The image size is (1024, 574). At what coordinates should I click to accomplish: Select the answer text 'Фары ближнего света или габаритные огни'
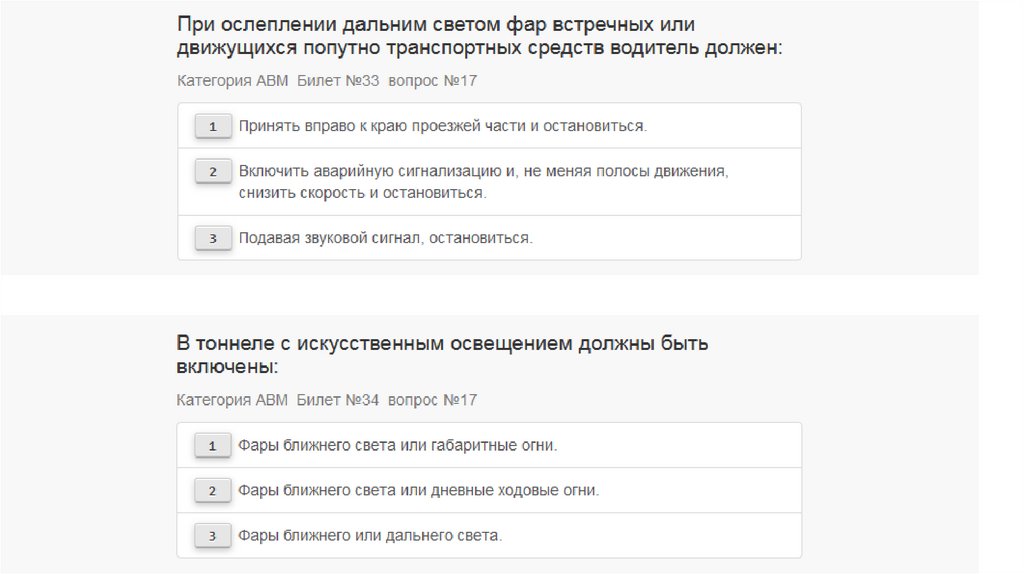click(x=397, y=446)
